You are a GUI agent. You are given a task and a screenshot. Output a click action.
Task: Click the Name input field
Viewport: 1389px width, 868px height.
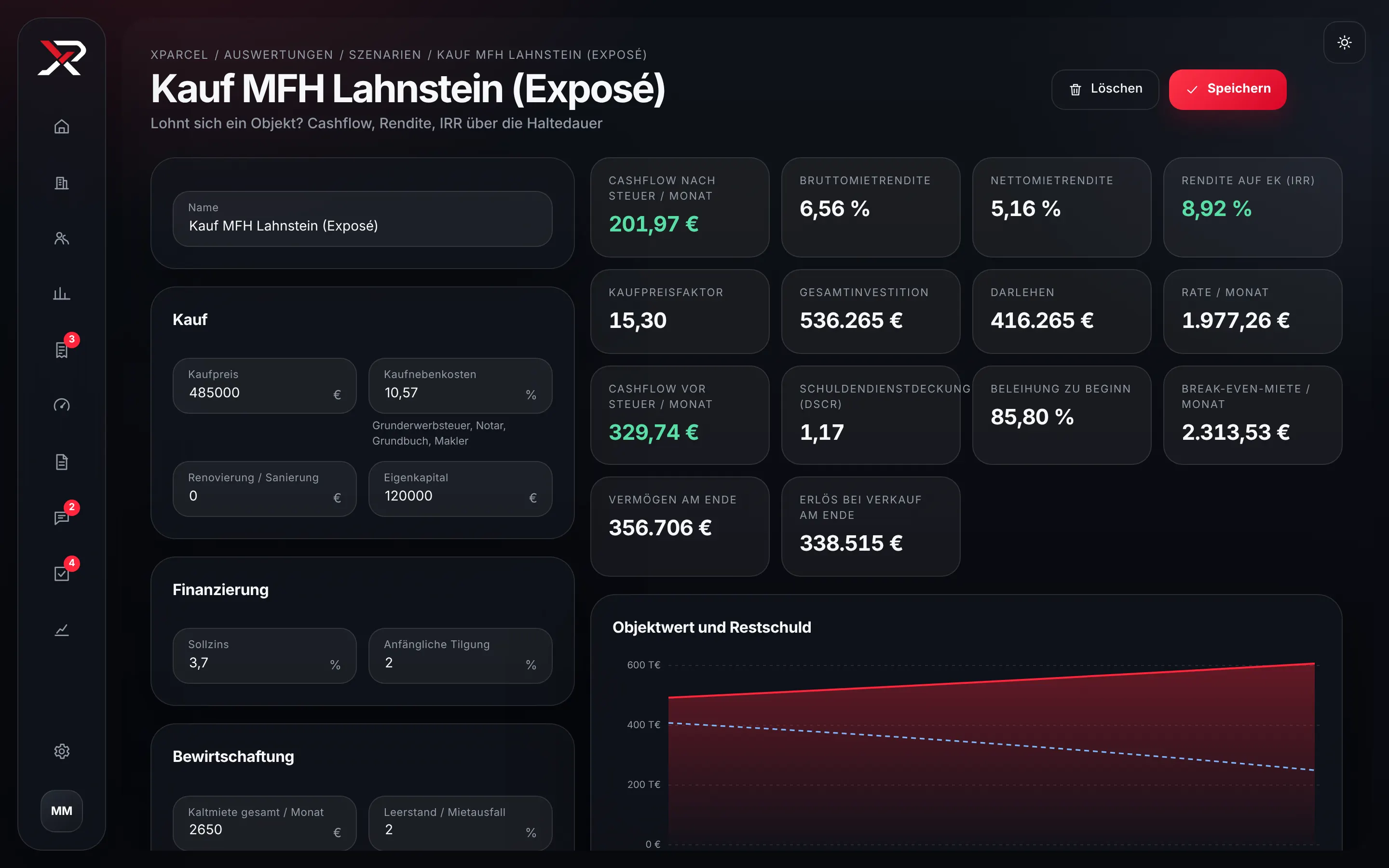click(362, 219)
